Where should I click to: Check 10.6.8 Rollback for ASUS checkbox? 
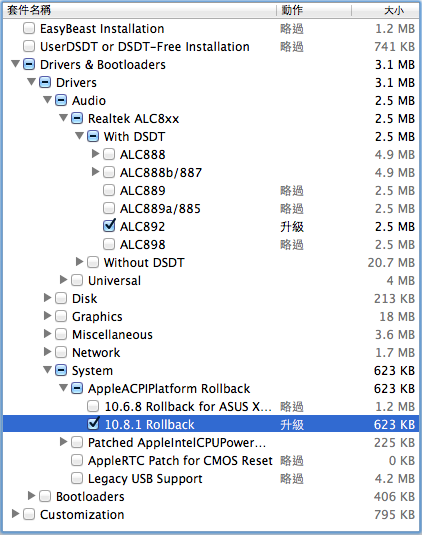pyautogui.click(x=93, y=406)
